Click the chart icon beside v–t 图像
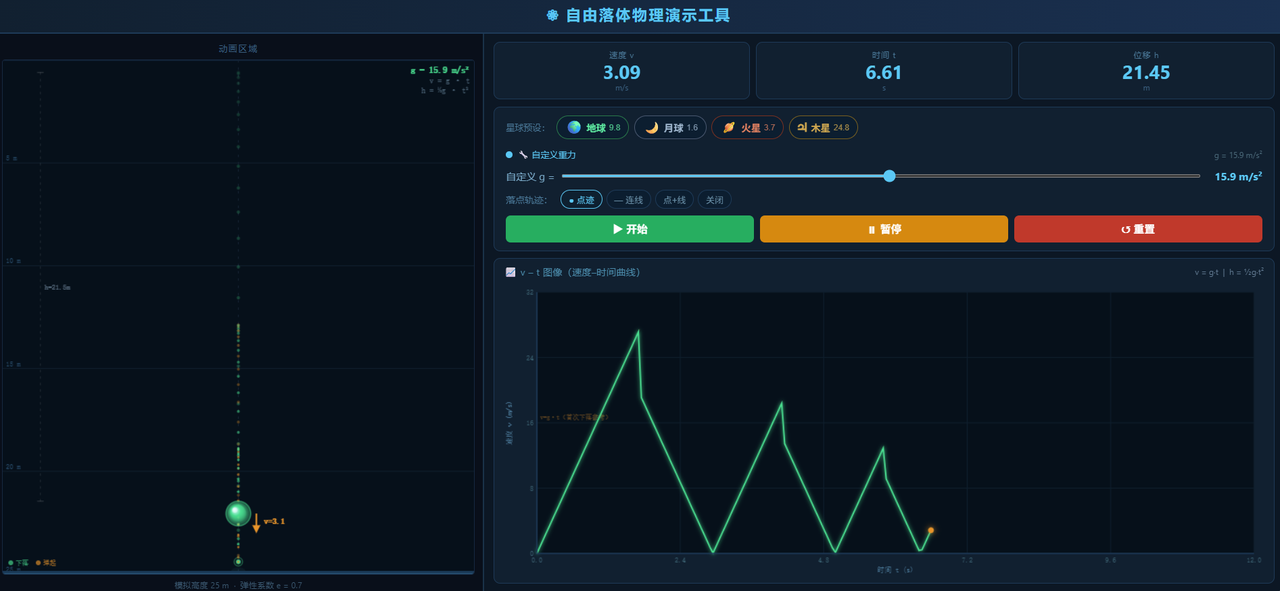 [x=511, y=272]
